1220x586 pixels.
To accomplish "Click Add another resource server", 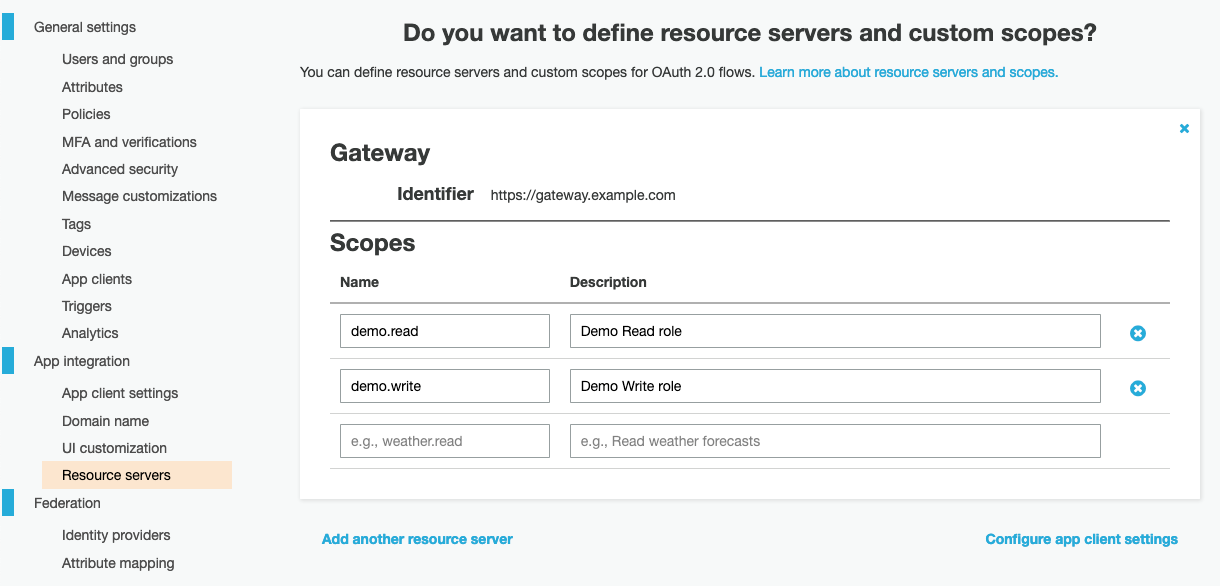I will click(417, 539).
